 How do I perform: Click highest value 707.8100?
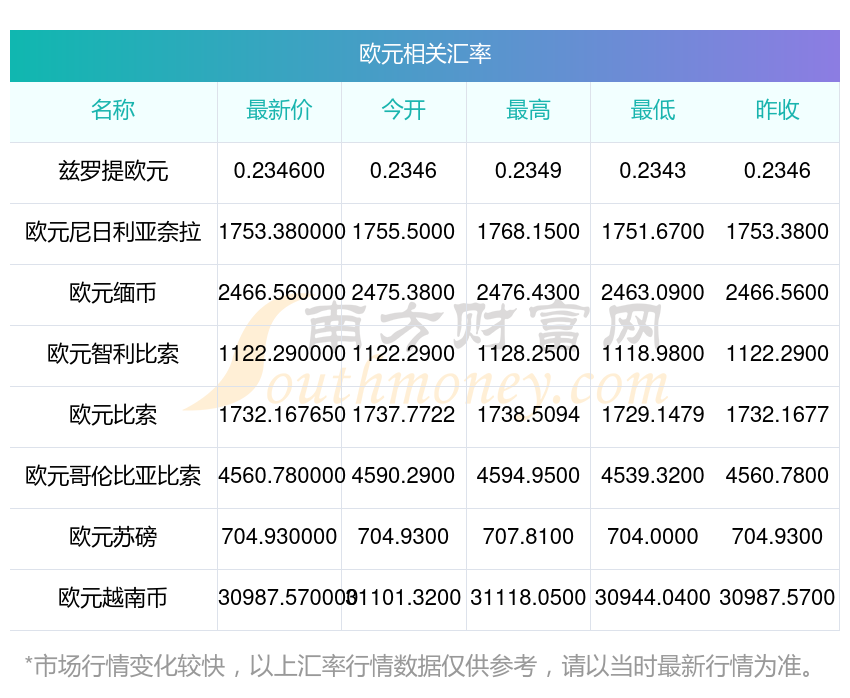528,537
